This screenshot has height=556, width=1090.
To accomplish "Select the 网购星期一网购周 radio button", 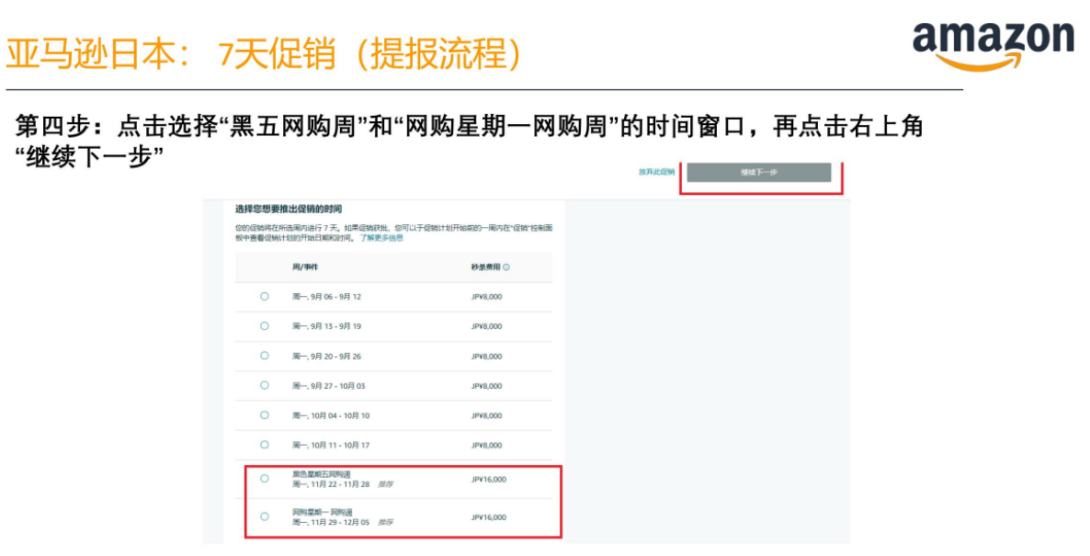I will 264,516.
